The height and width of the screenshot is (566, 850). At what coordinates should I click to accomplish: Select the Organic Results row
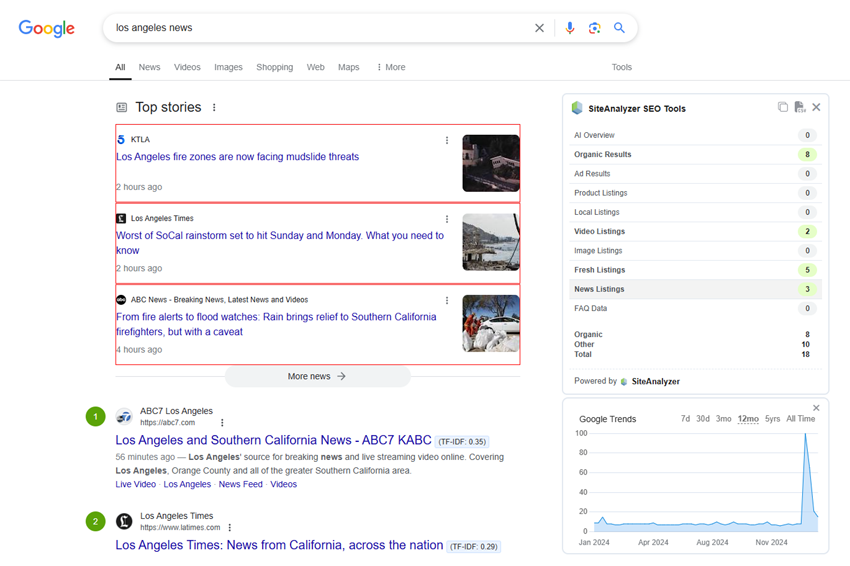[696, 155]
